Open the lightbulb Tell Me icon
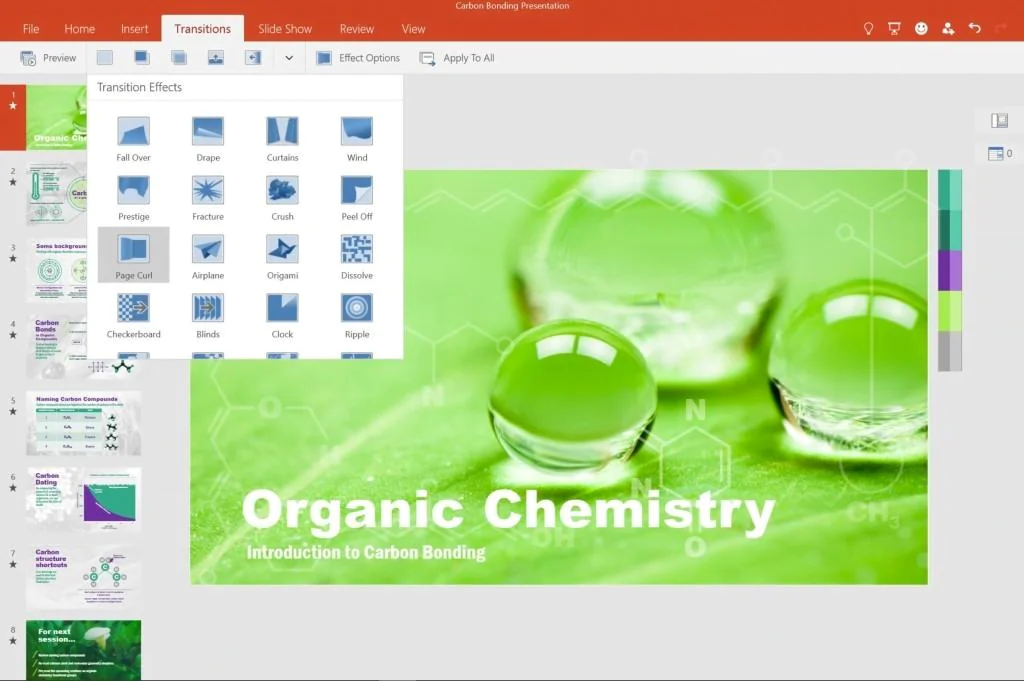Viewport: 1024px width, 681px height. (x=868, y=29)
